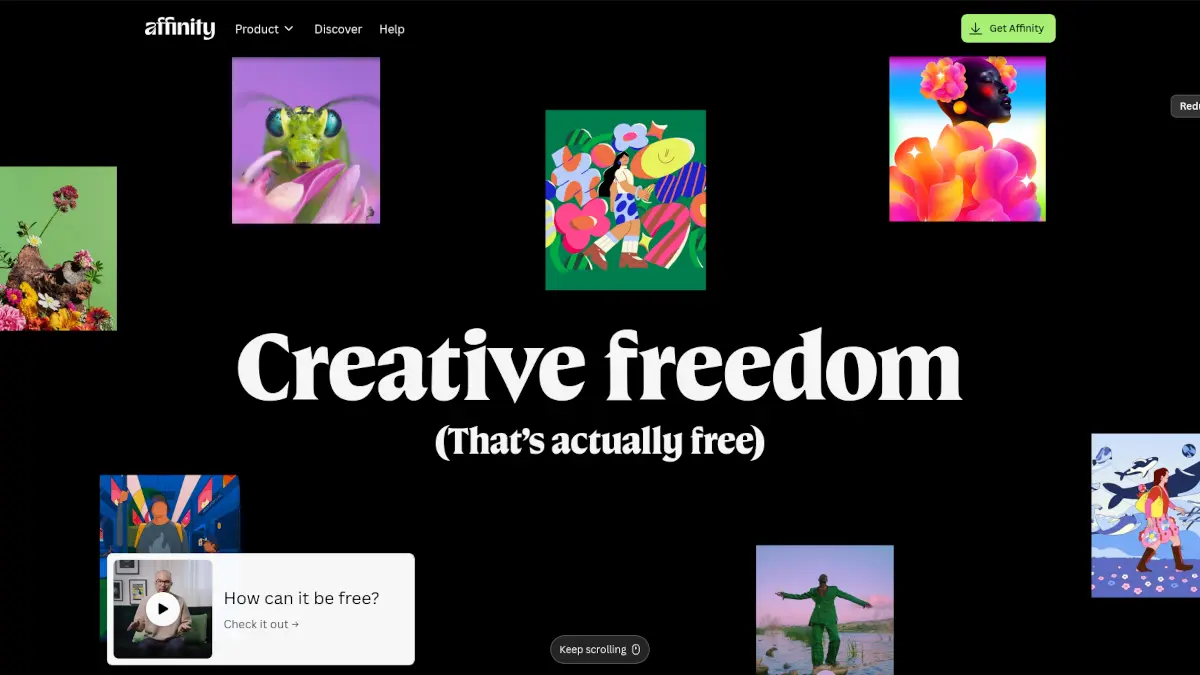
Task: Open the man in green suit photo
Action: click(825, 610)
